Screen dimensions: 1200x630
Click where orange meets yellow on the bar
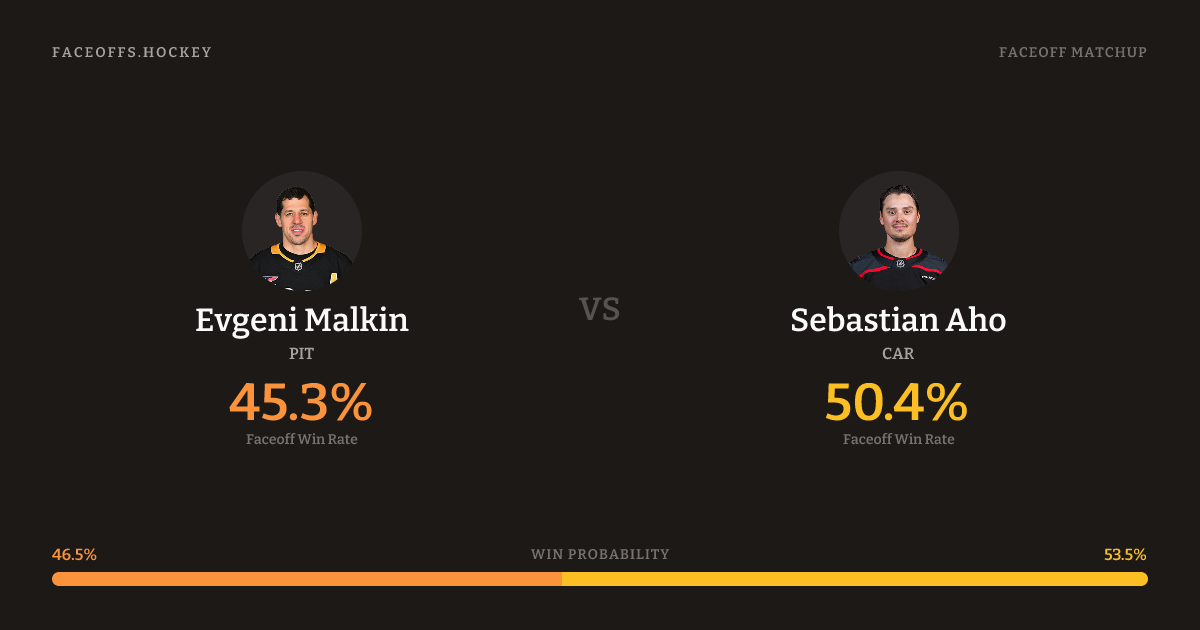(562, 579)
